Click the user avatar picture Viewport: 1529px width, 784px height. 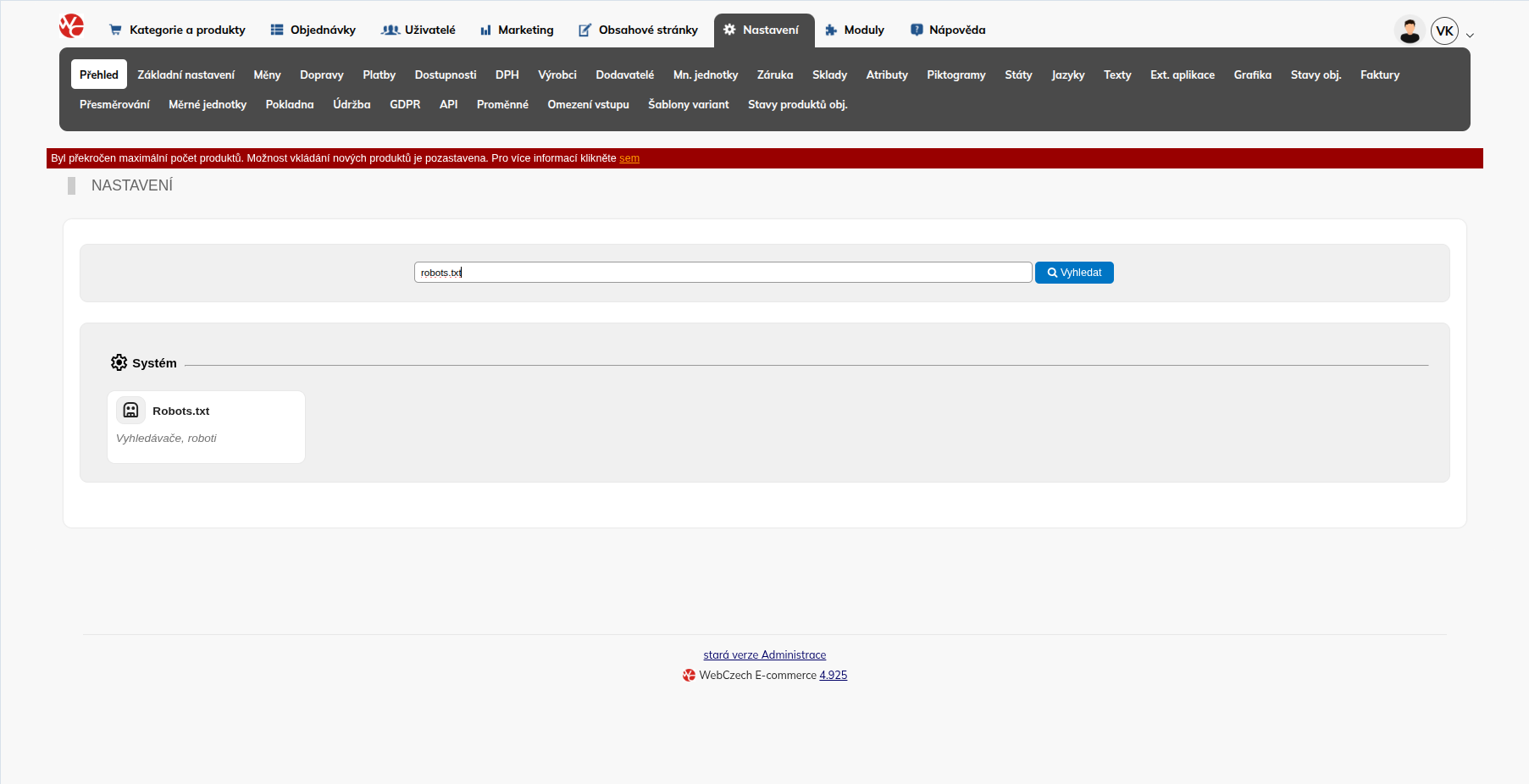[1409, 30]
